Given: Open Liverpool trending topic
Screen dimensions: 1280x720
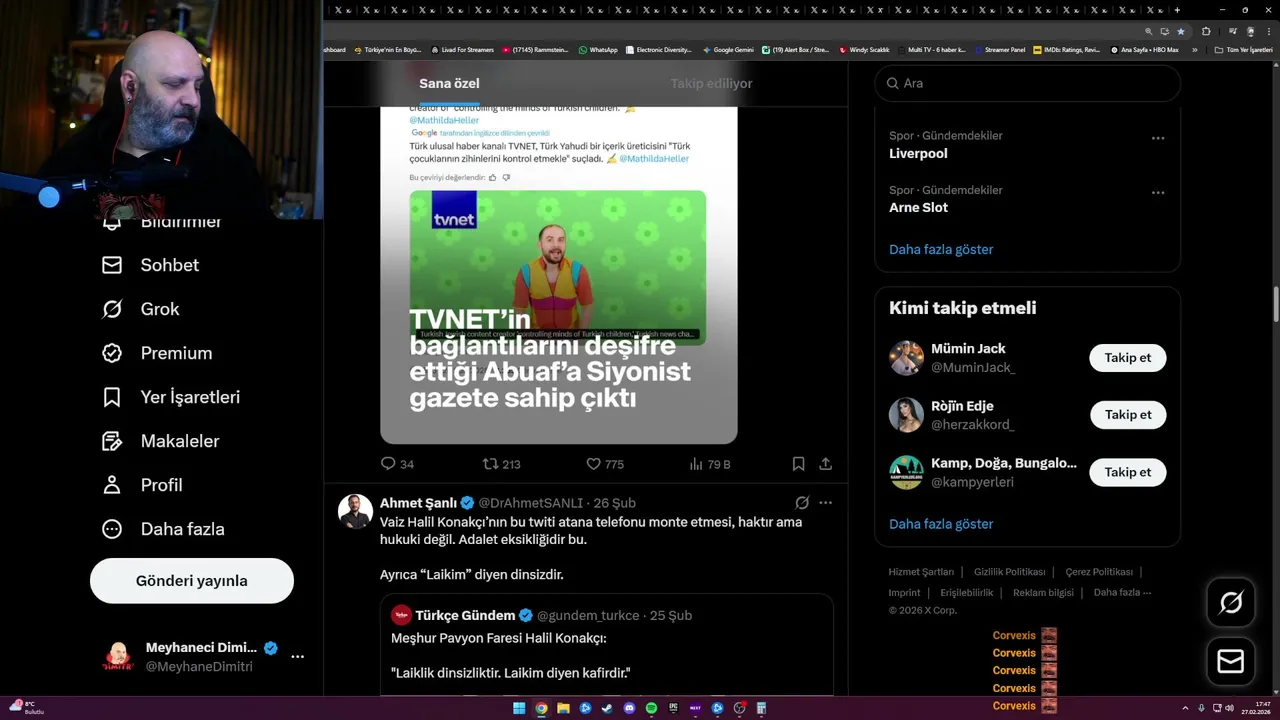Looking at the screenshot, I should coord(918,154).
